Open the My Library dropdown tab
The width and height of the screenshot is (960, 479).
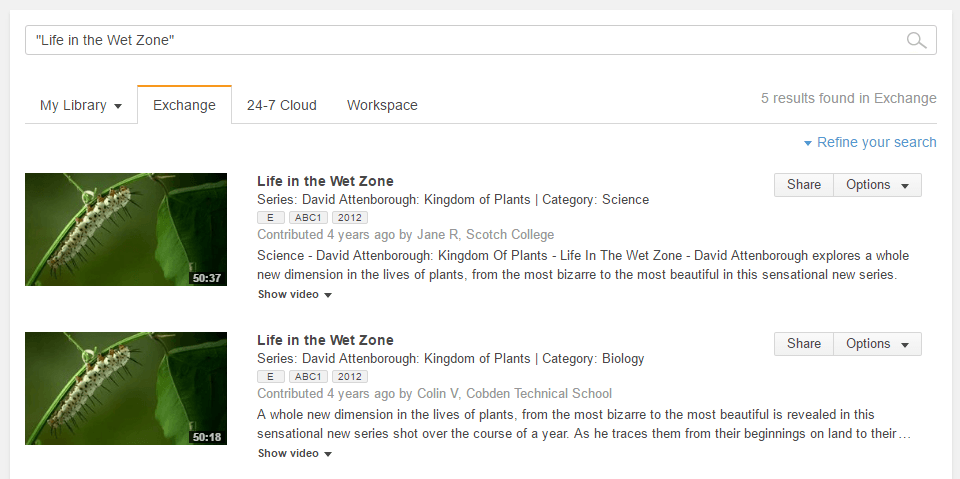80,105
